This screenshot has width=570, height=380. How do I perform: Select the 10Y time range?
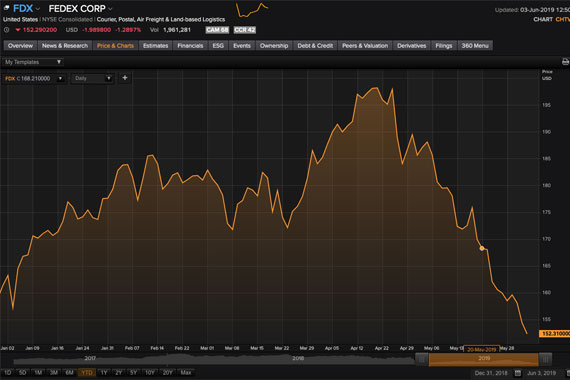[x=150, y=373]
